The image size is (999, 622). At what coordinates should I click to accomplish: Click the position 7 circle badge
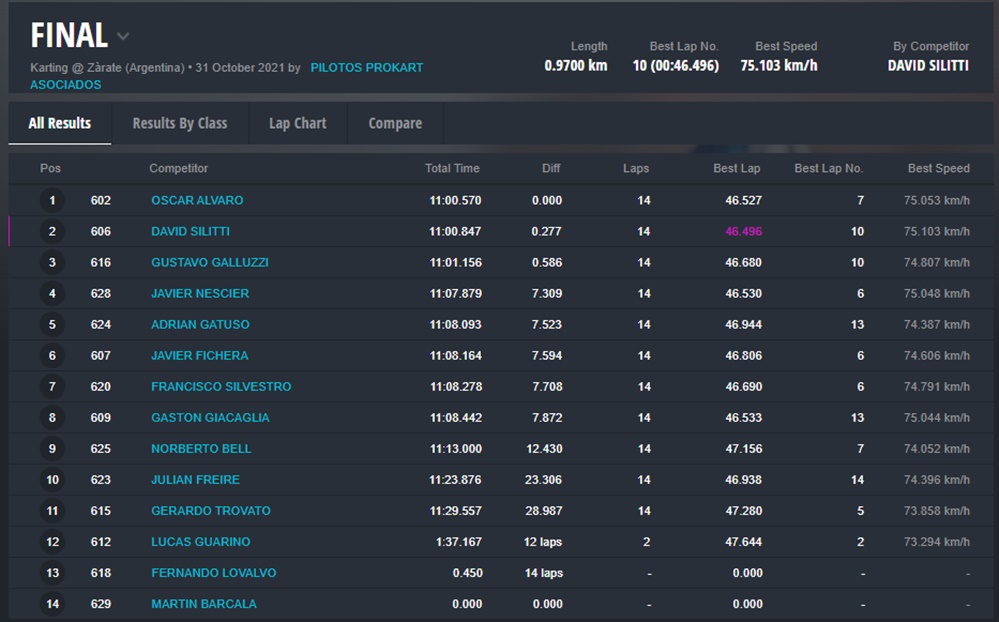(x=52, y=386)
